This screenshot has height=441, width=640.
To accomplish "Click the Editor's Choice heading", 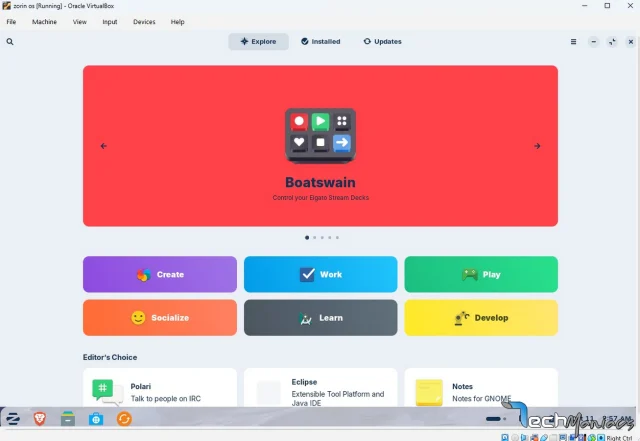I will coord(110,357).
